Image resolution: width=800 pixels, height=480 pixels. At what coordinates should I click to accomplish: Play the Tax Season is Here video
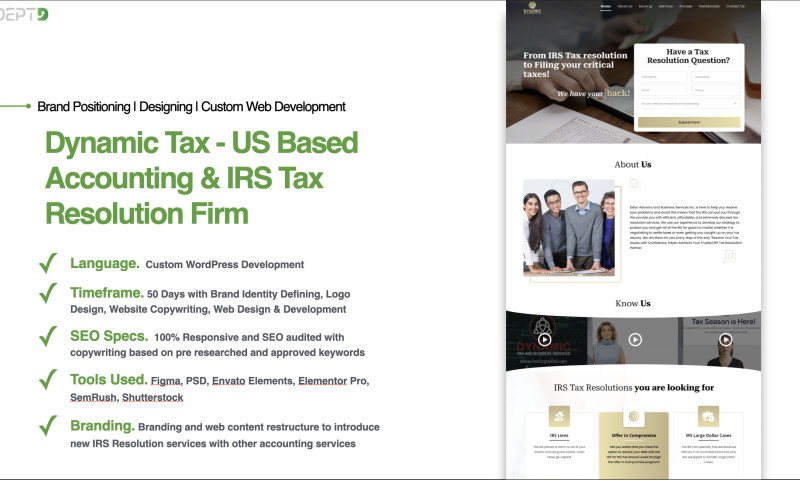[725, 338]
